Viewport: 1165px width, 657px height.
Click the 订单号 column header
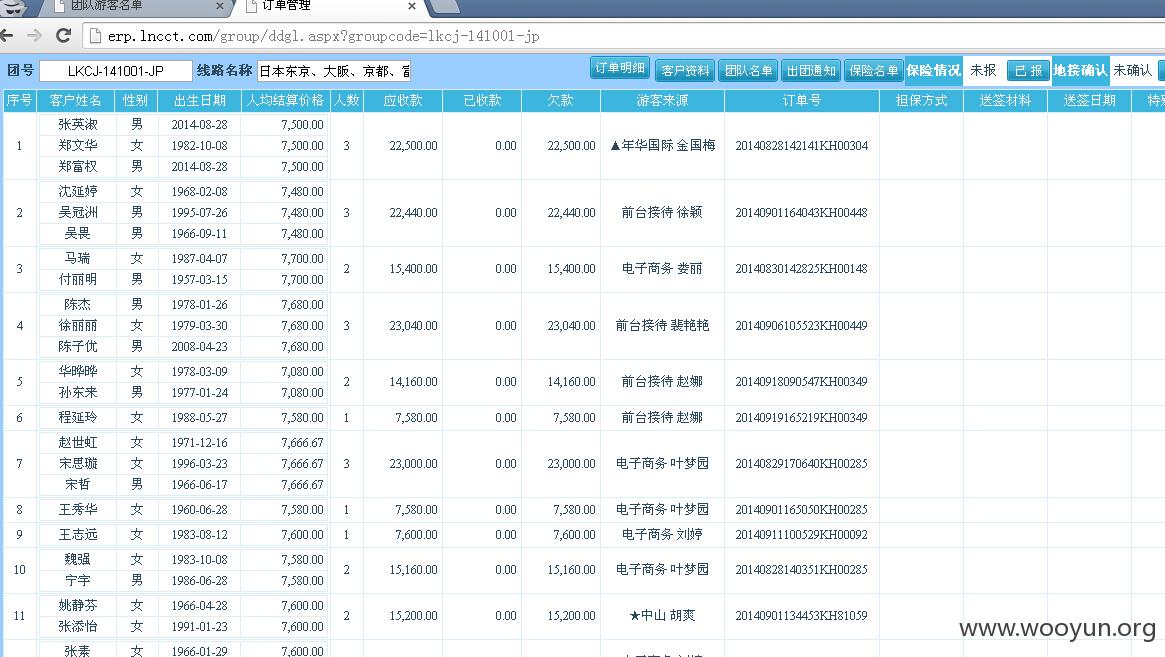pyautogui.click(x=801, y=100)
